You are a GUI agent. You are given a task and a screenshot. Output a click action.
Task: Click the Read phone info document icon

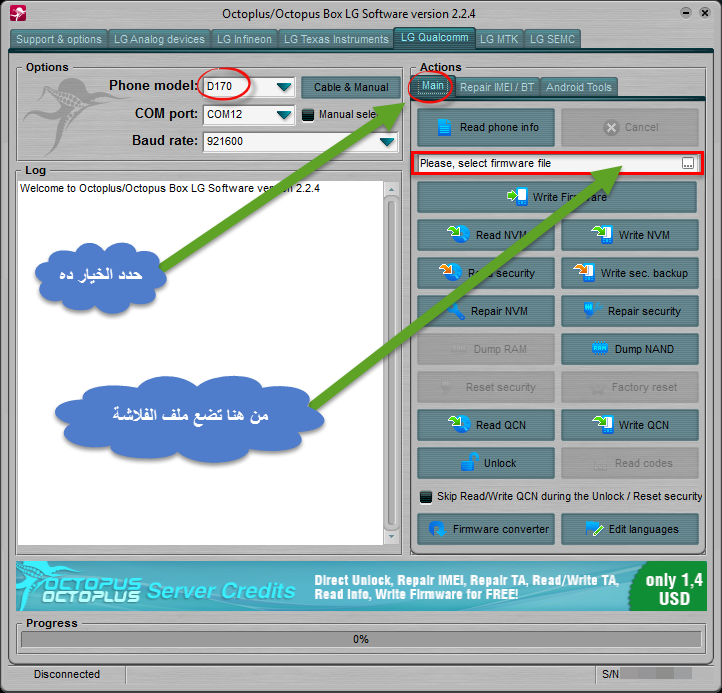[x=444, y=127]
